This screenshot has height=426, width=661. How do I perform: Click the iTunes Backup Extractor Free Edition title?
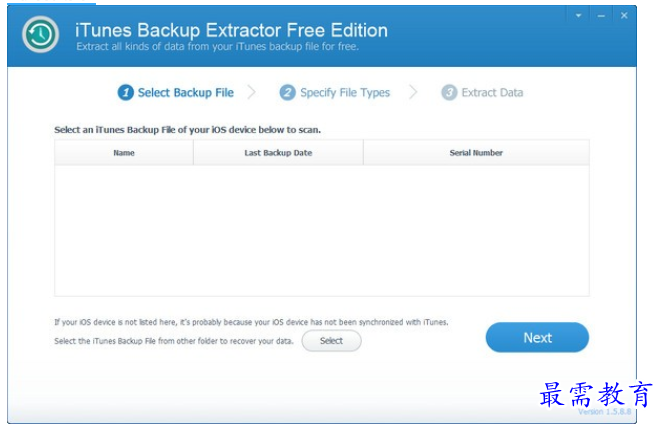[x=231, y=30]
